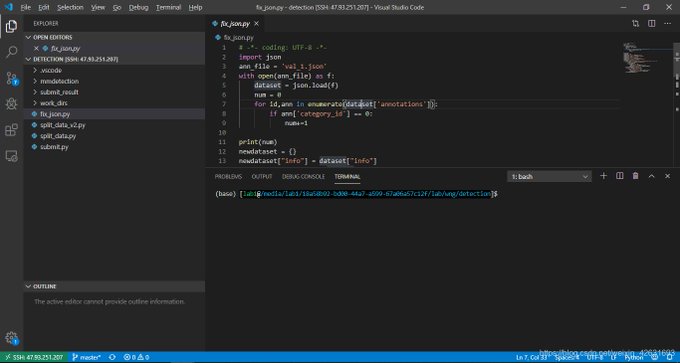The height and width of the screenshot is (363, 680).
Task: Open the Extensions view icon
Action: tap(11, 130)
